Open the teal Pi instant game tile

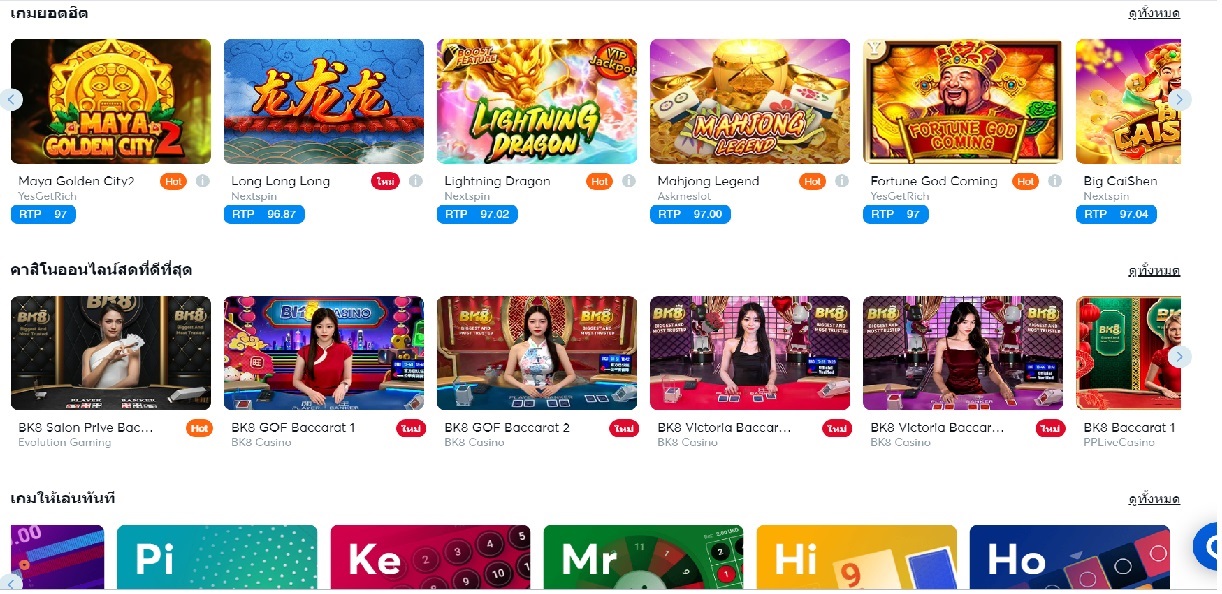coord(217,557)
